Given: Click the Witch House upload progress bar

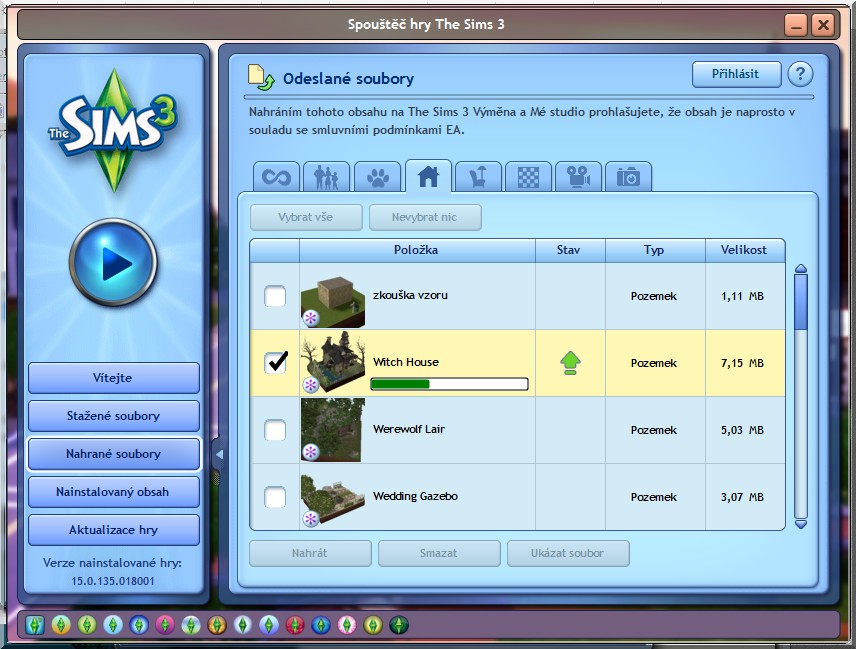Looking at the screenshot, I should click(449, 384).
